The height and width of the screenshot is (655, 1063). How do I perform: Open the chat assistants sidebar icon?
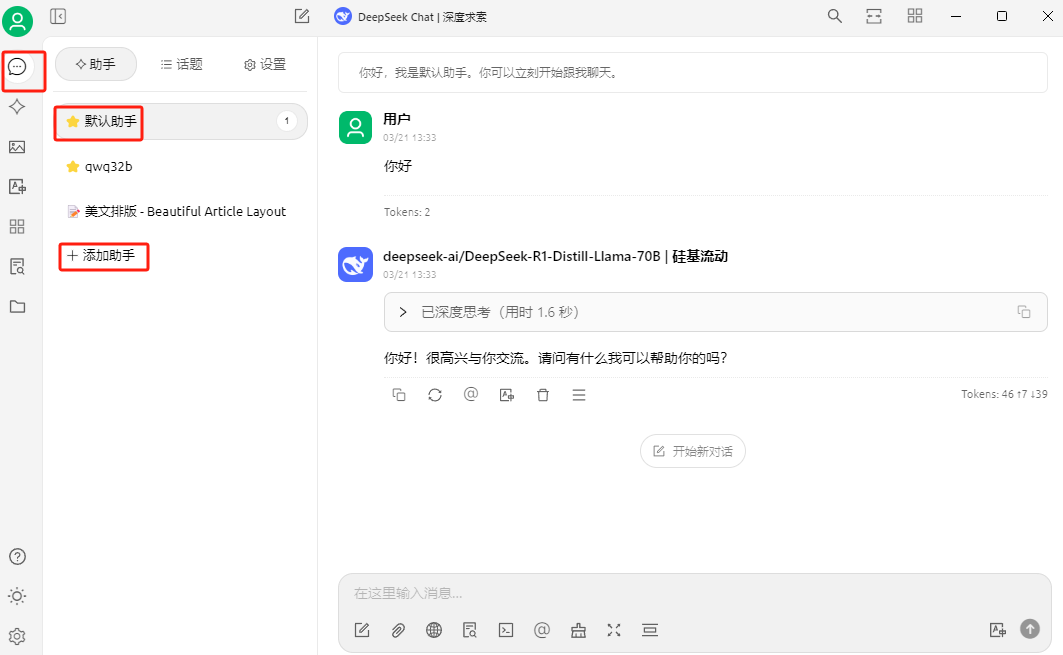17,66
